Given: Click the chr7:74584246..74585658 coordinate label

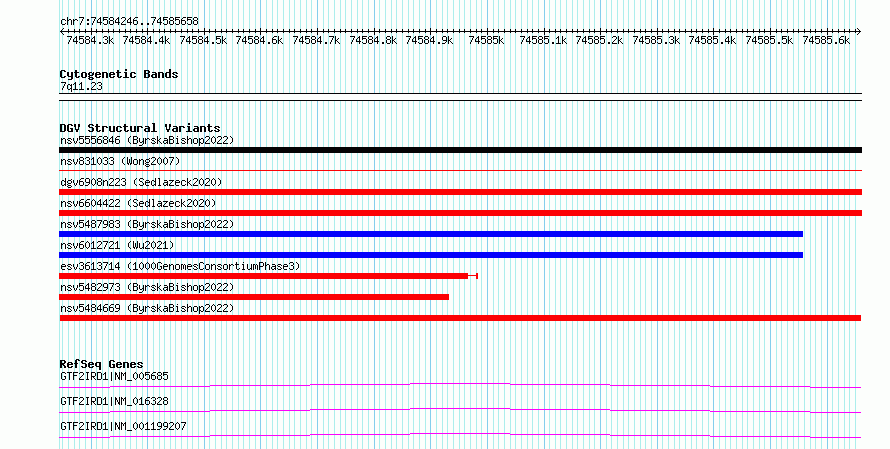Looking at the screenshot, I should click(x=129, y=22).
